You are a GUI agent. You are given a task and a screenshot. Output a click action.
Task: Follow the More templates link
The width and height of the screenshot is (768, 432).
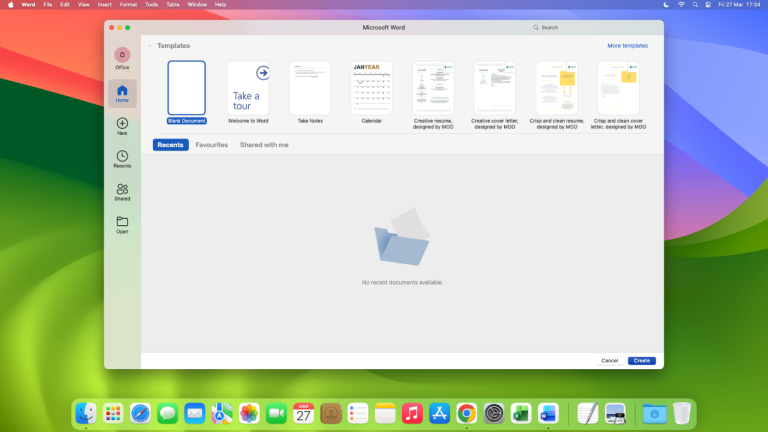click(627, 46)
